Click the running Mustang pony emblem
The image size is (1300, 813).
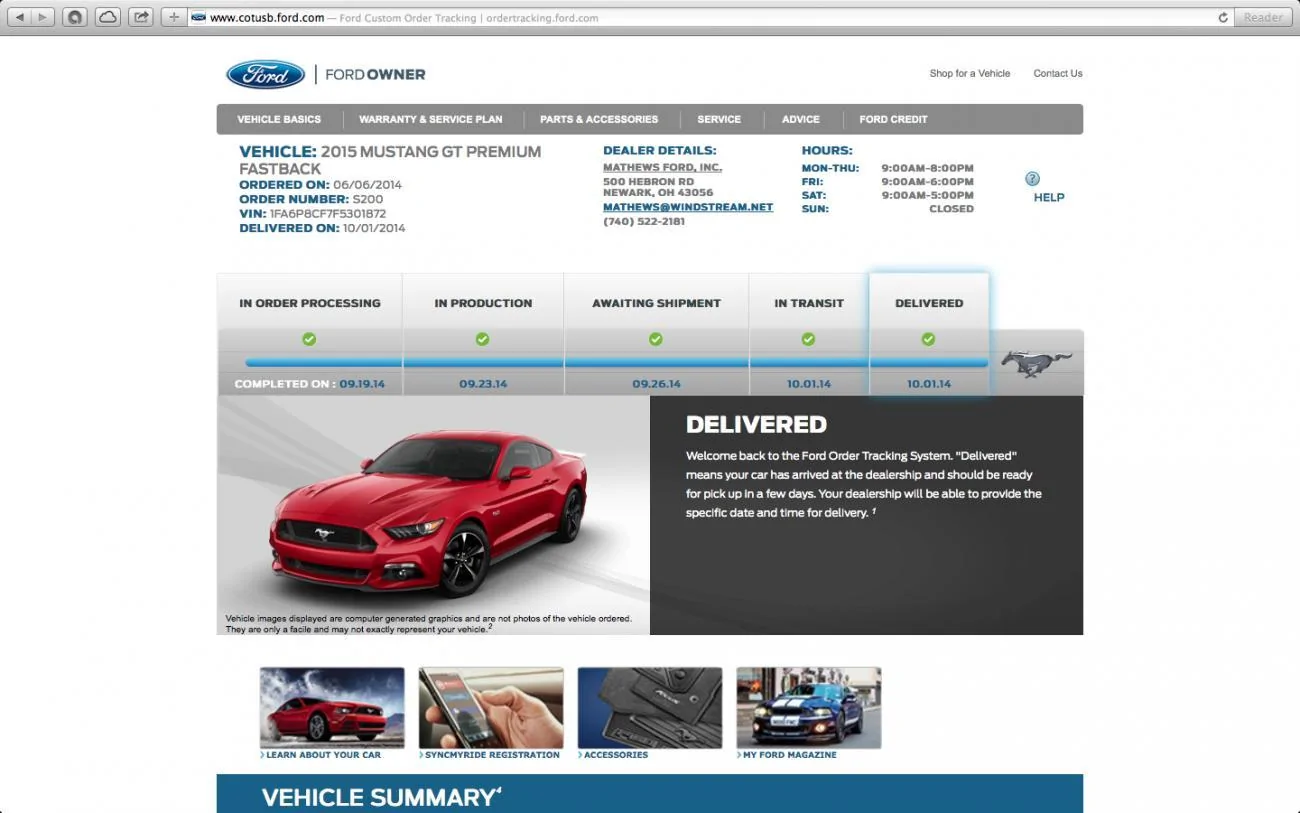coord(1036,363)
